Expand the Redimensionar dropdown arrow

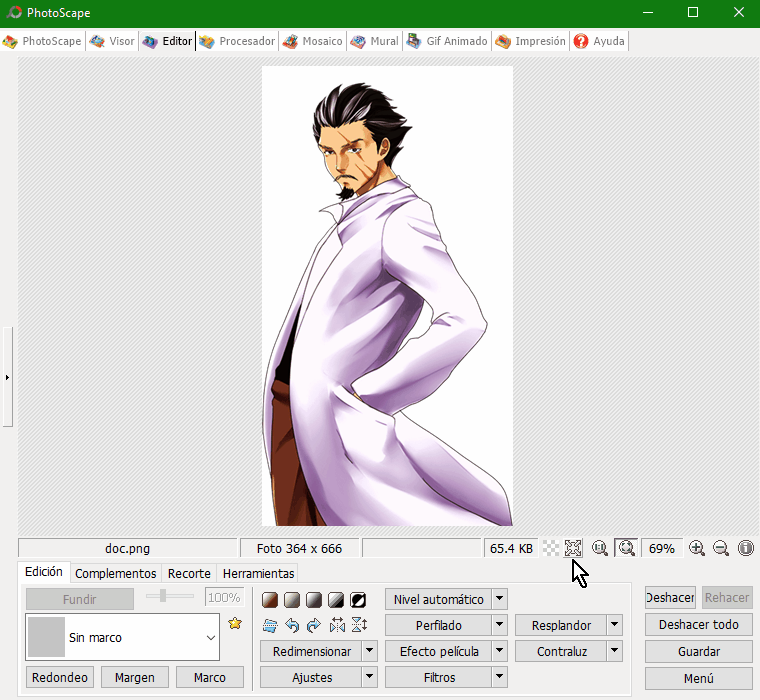point(370,651)
